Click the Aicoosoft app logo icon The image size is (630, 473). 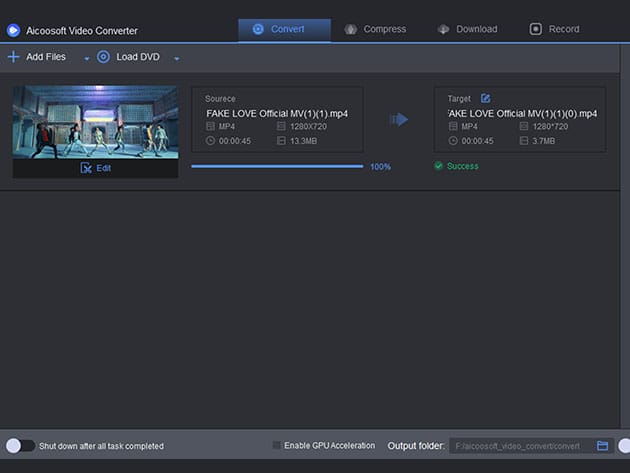[x=14, y=30]
